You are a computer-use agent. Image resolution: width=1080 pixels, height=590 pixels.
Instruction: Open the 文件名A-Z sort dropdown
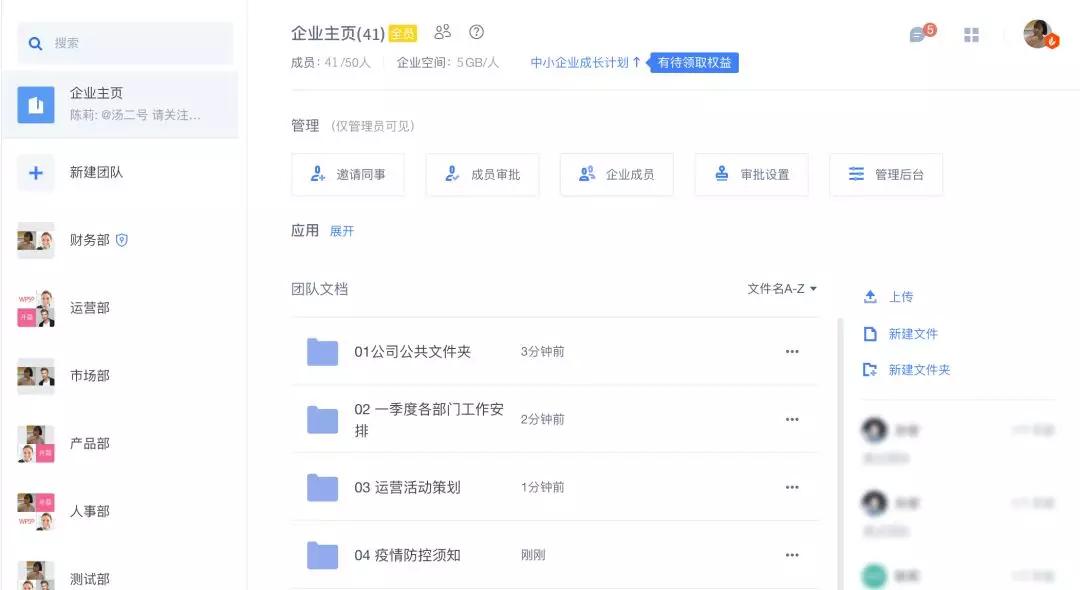tap(778, 287)
